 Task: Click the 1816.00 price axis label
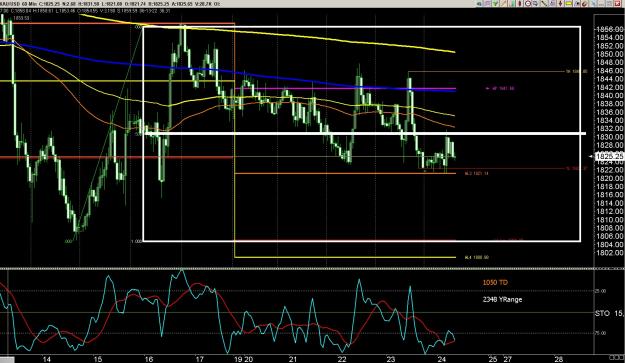pos(609,194)
